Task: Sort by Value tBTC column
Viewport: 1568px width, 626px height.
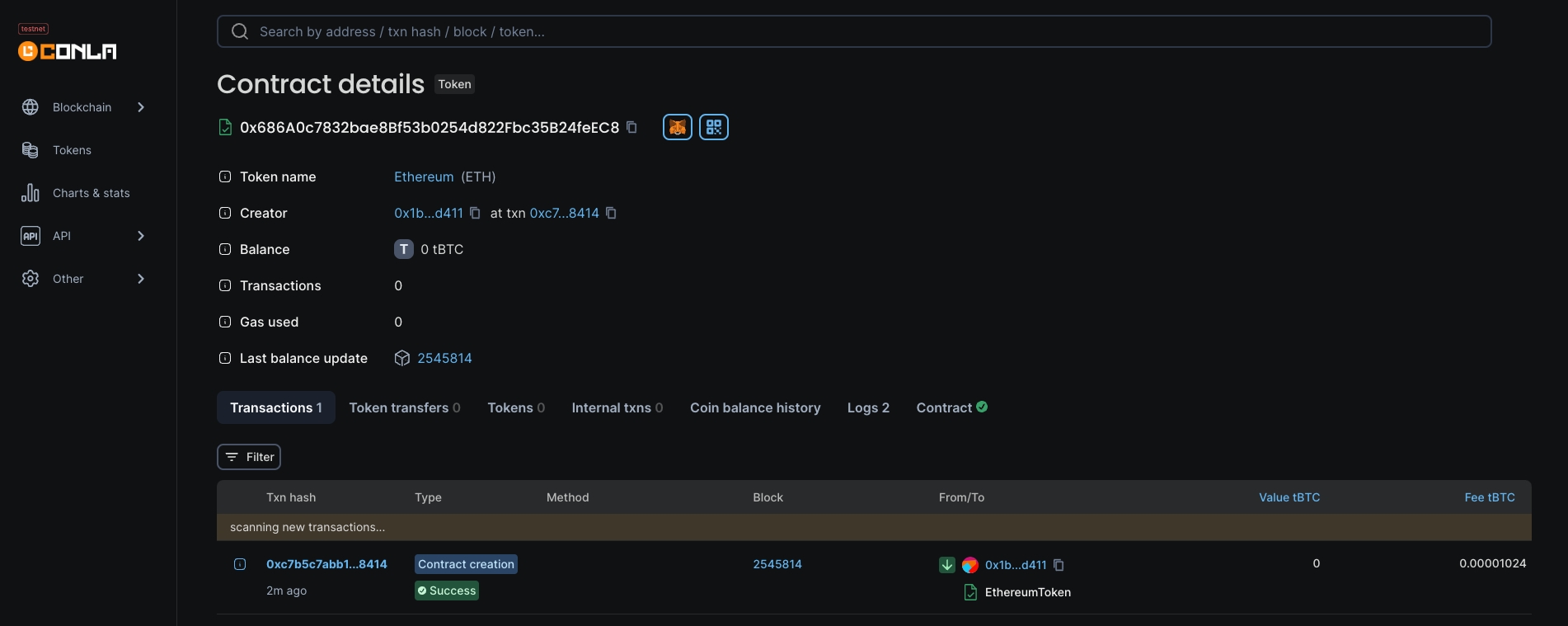Action: click(x=1289, y=497)
